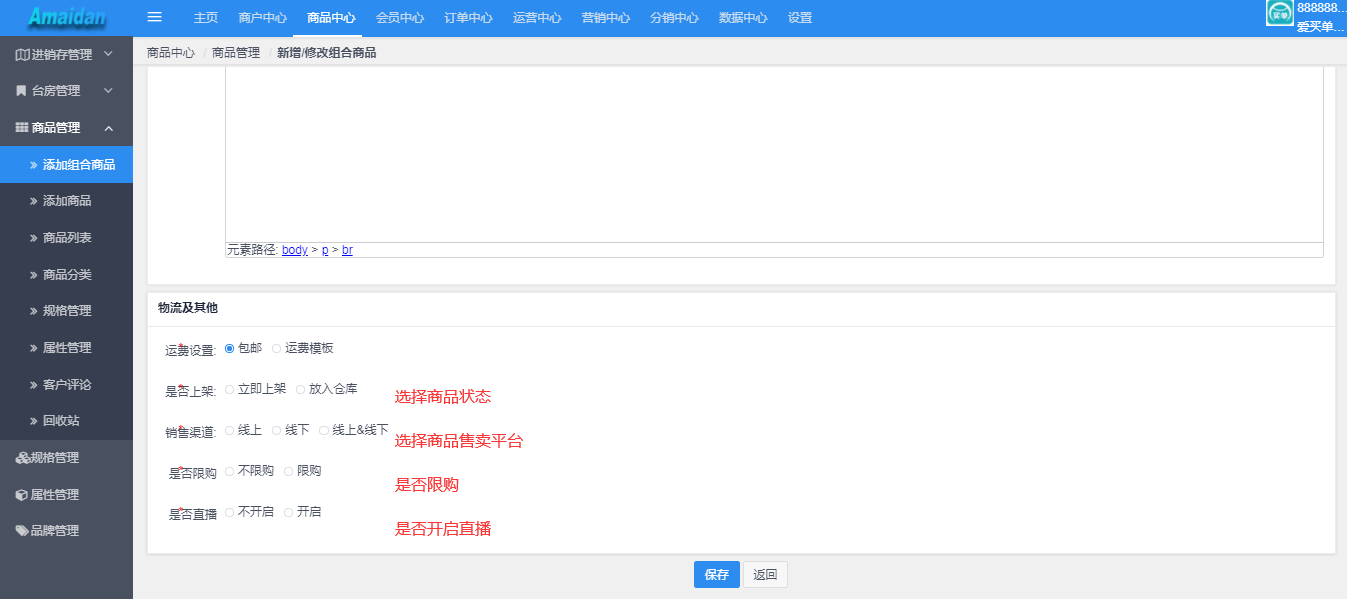Open 客户评论 sidebar item

[x=66, y=385]
